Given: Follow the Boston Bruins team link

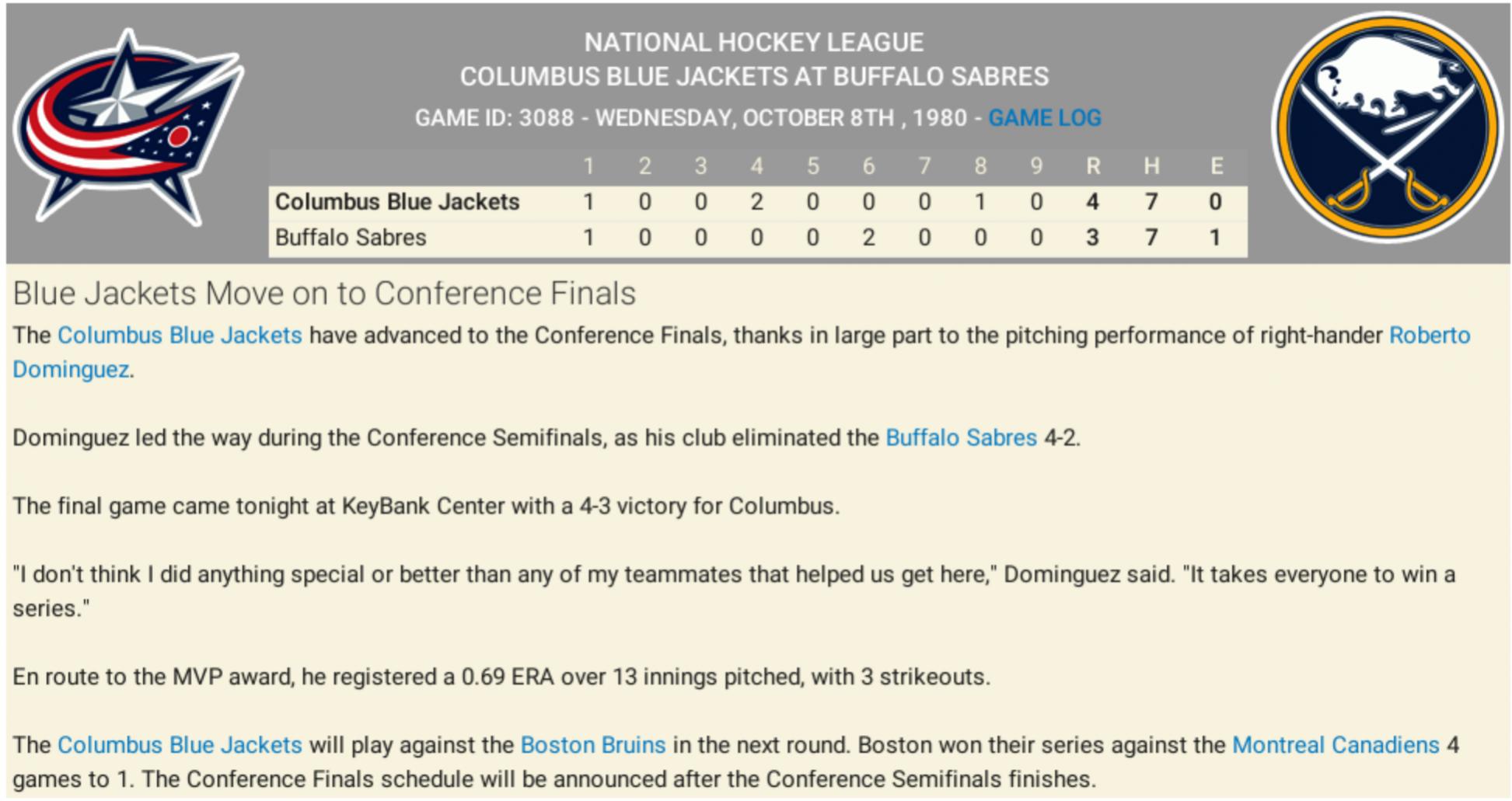Looking at the screenshot, I should pos(592,745).
